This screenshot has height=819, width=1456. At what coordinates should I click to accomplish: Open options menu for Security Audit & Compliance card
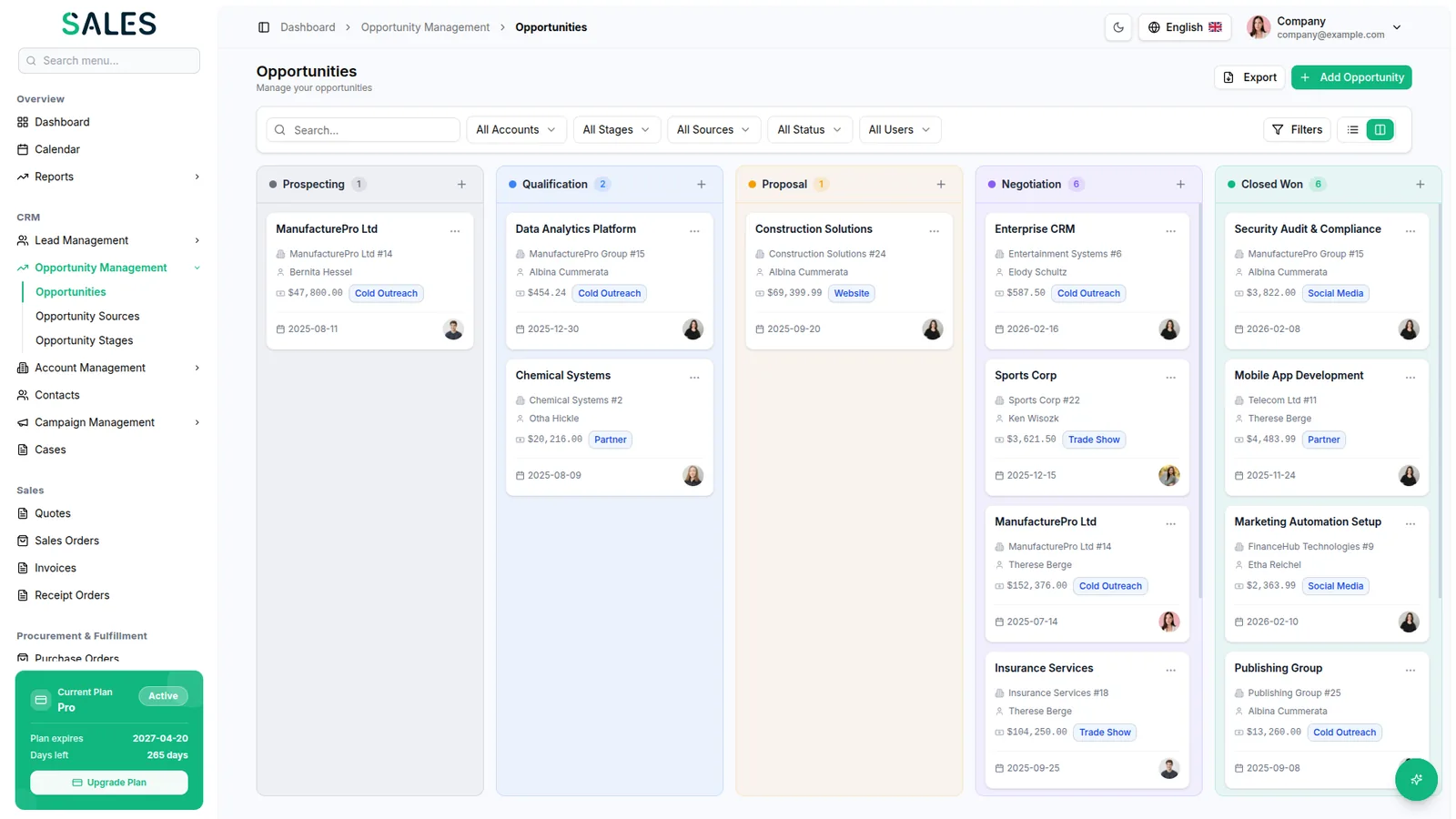click(1410, 231)
